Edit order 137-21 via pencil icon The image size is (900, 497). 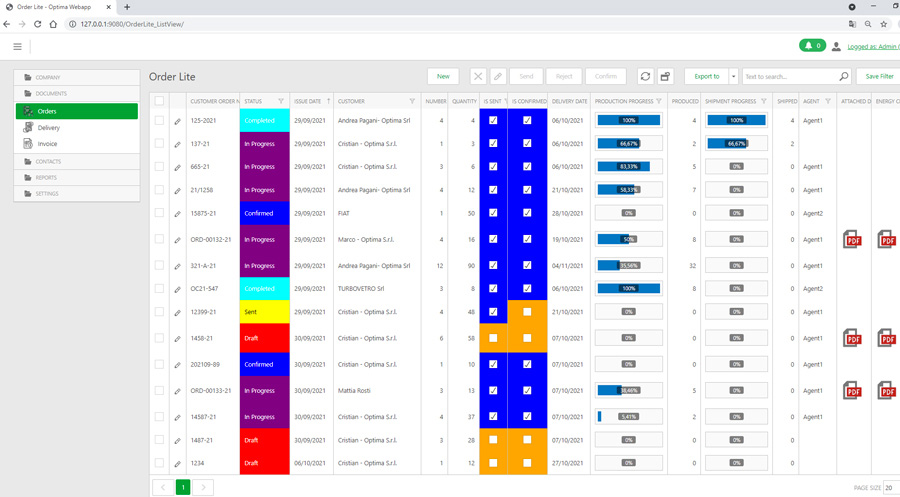point(177,144)
